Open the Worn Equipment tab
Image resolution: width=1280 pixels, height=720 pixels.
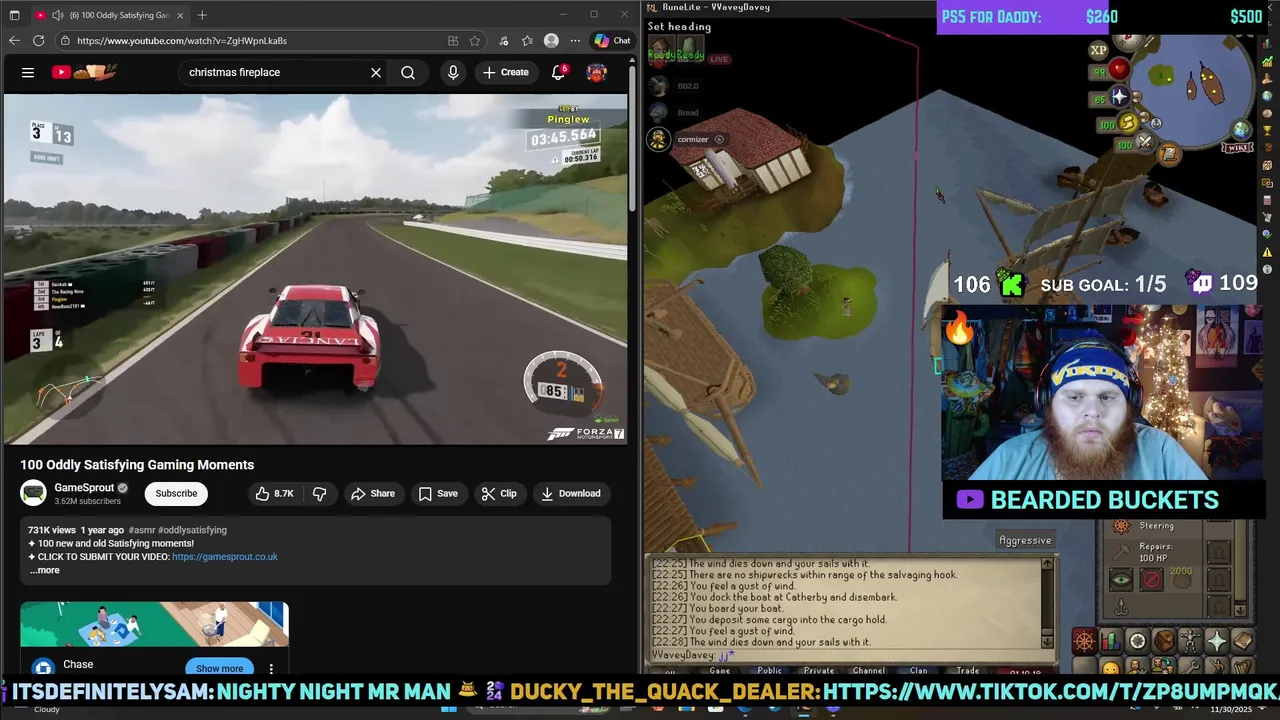[x=1190, y=641]
